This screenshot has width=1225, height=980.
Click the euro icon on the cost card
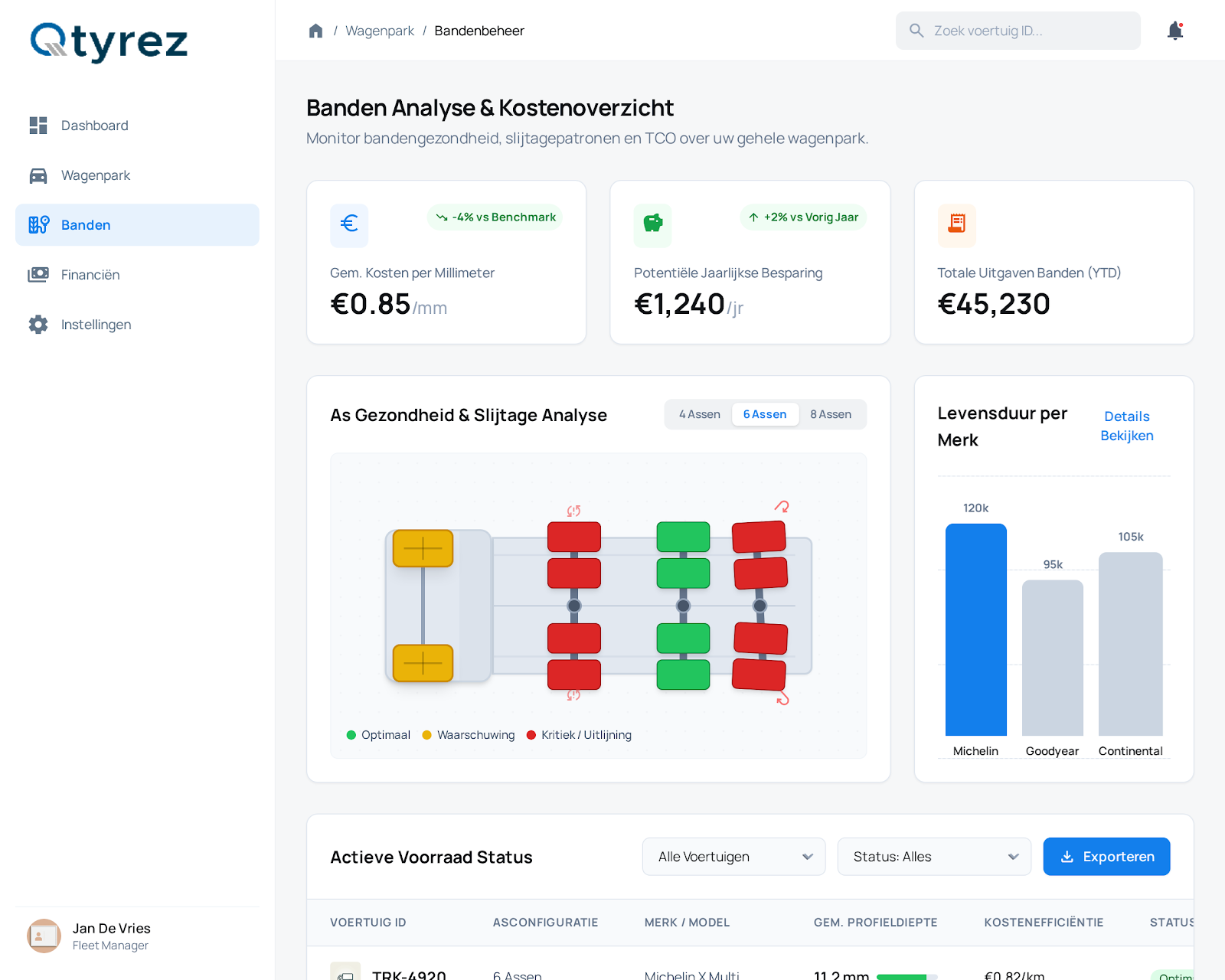(349, 225)
